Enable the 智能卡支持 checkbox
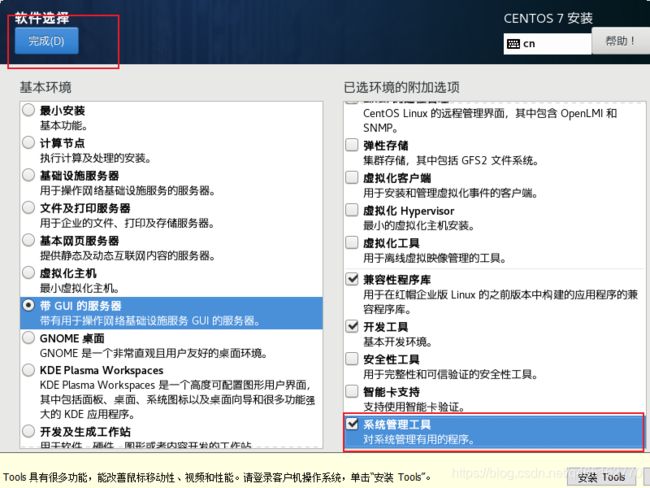Viewport: 650px width, 488px height. click(x=352, y=391)
